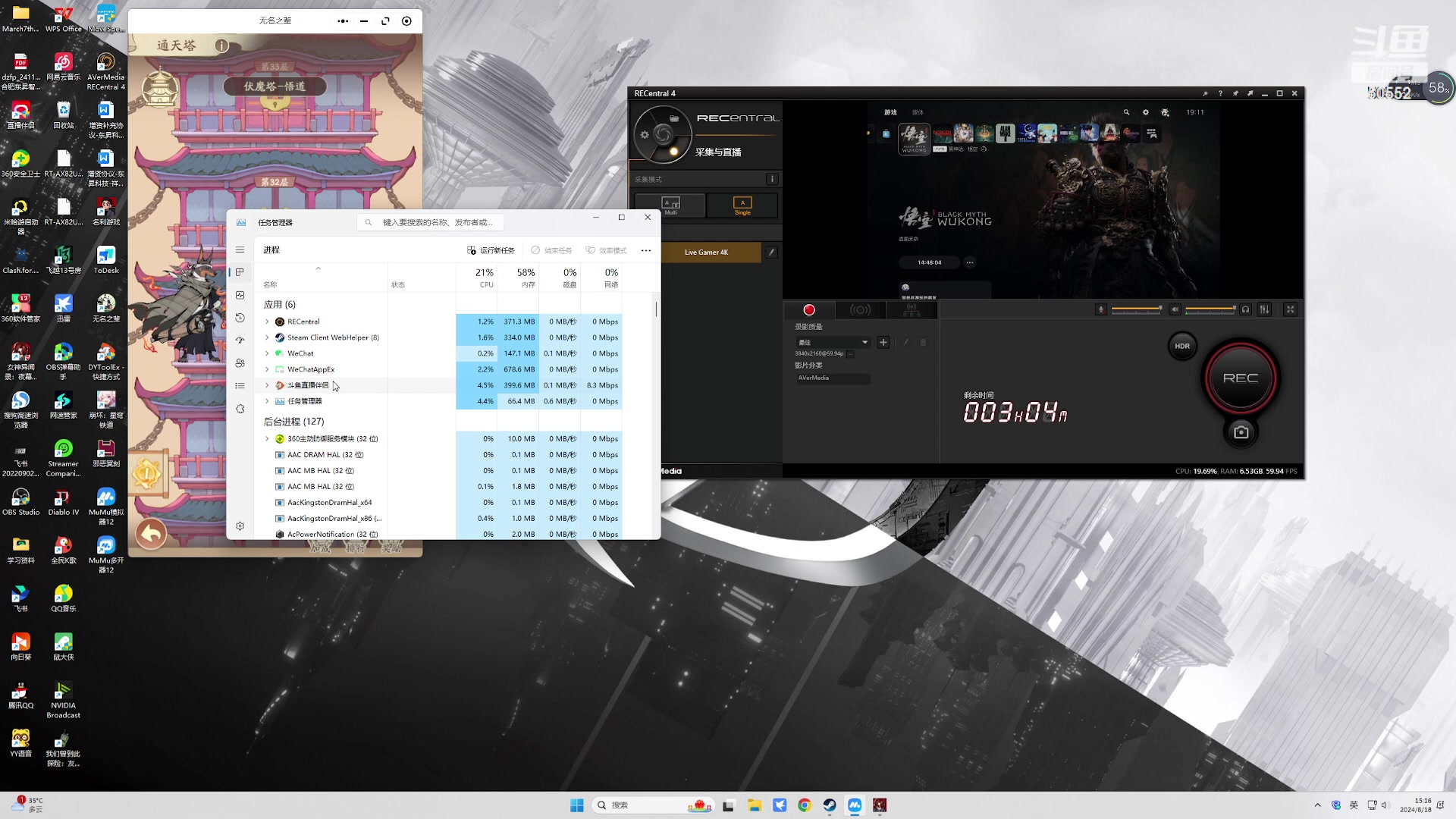Open game window three-dot menu

coord(343,21)
